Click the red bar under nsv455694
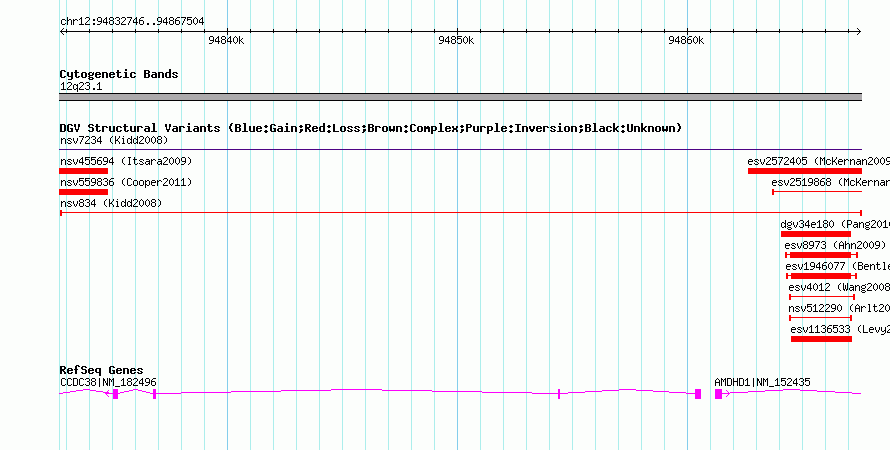 pos(83,171)
